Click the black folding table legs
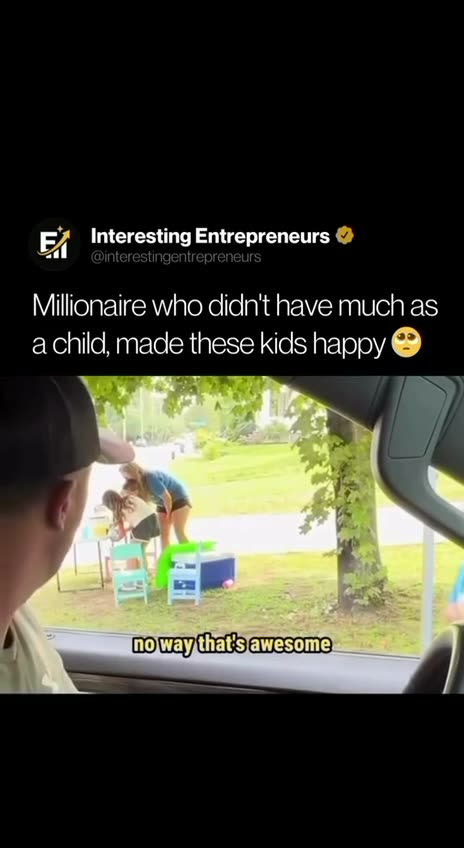This screenshot has width=464, height=848. point(81,565)
